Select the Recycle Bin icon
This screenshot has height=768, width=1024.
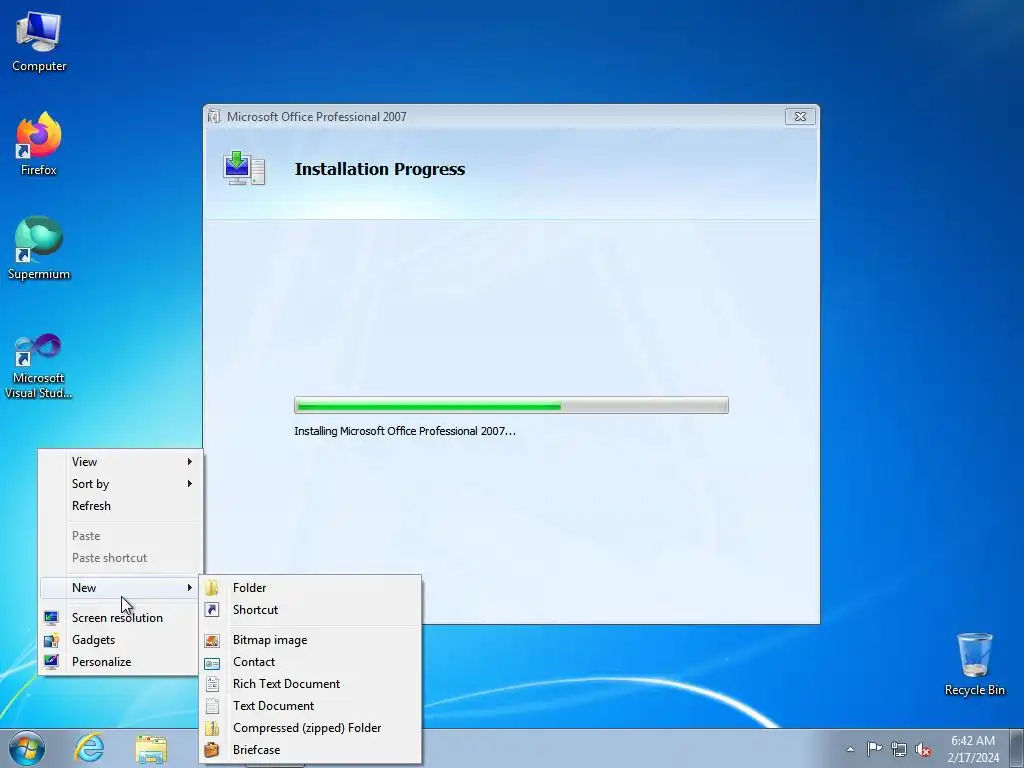pos(974,664)
